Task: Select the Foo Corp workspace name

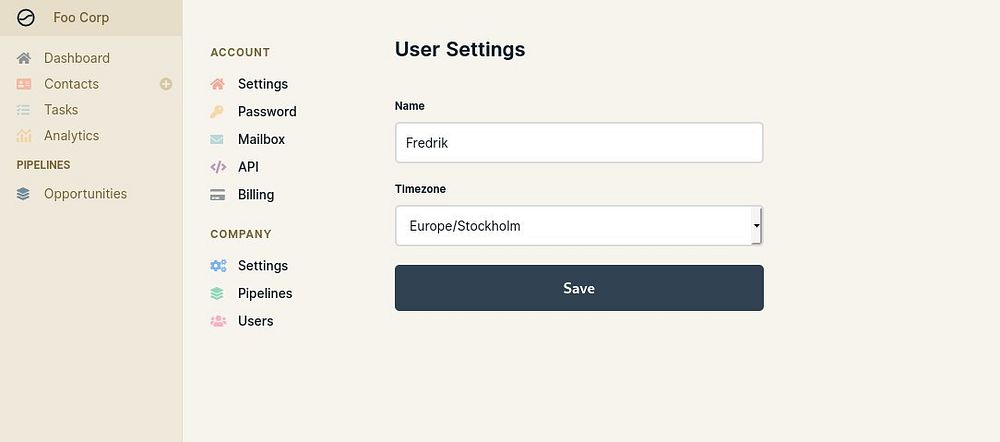Action: [x=81, y=18]
